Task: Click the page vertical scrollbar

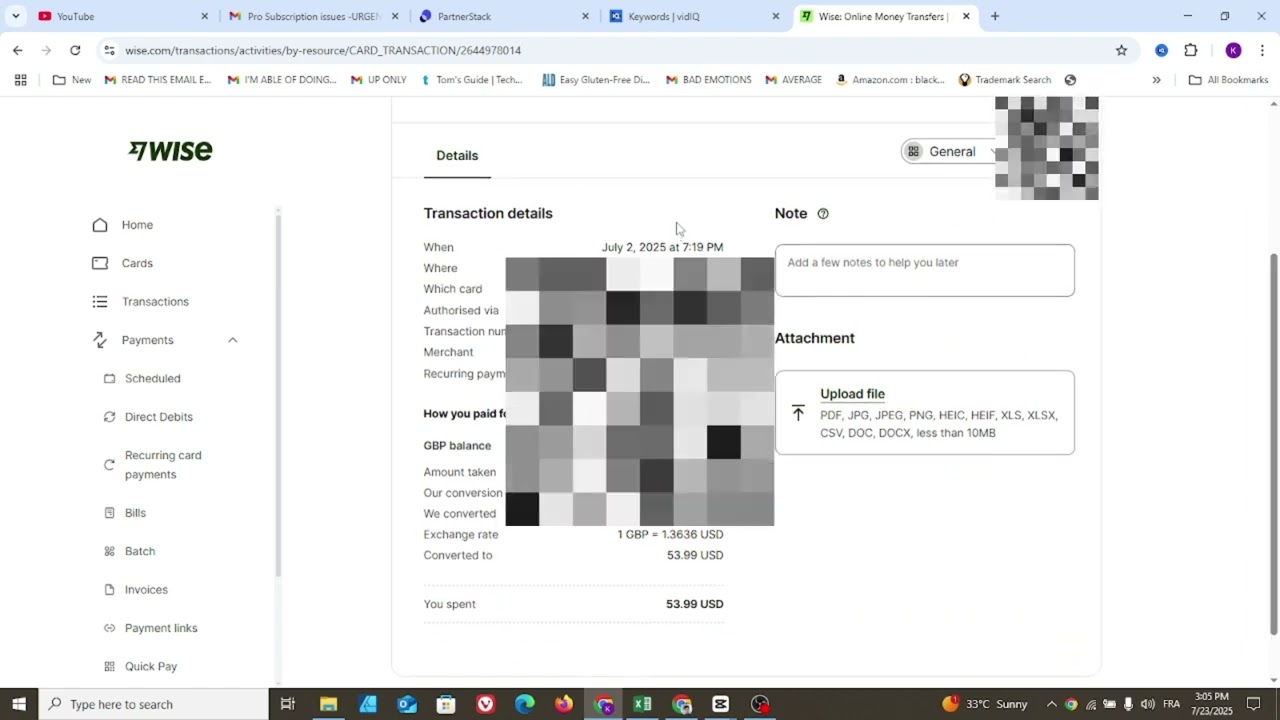Action: (x=1273, y=443)
